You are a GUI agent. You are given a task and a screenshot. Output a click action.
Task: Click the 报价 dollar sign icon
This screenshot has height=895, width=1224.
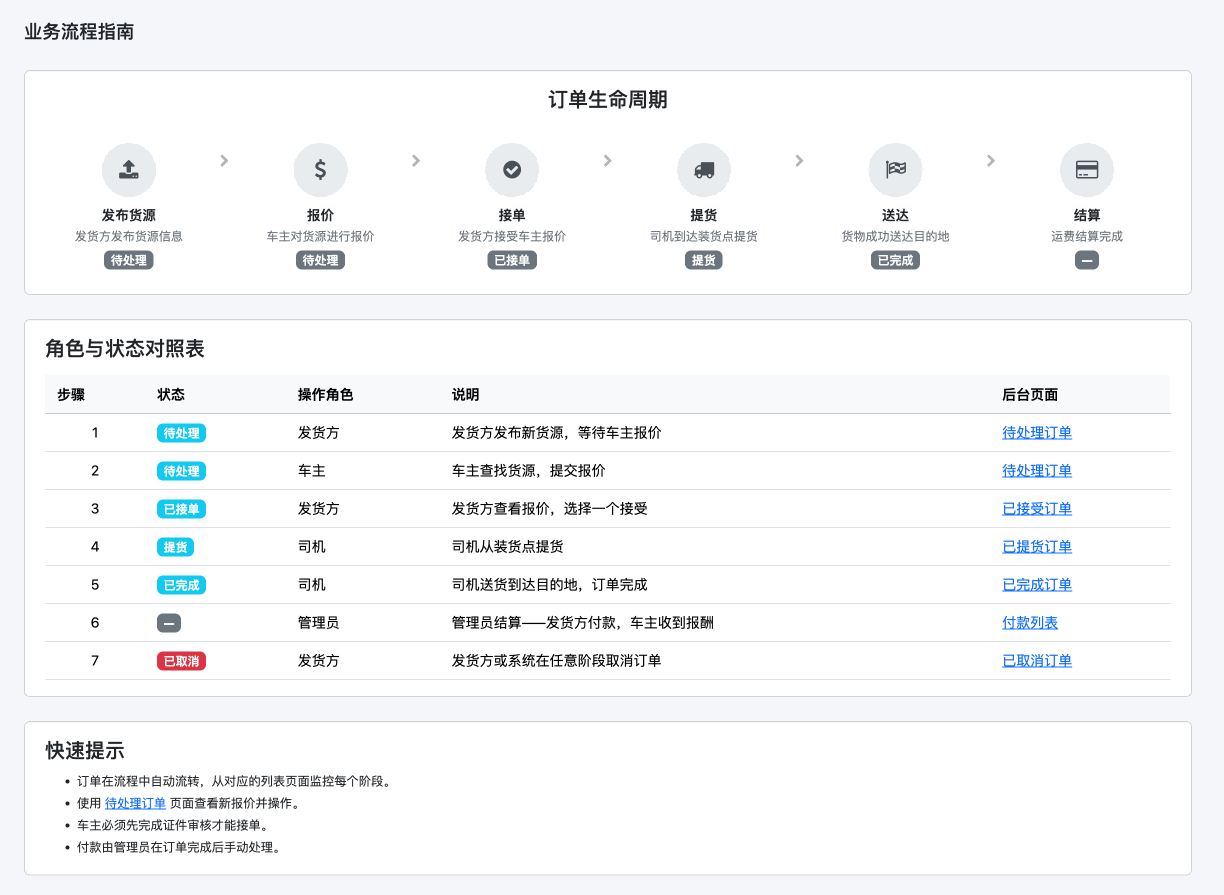pyautogui.click(x=320, y=170)
